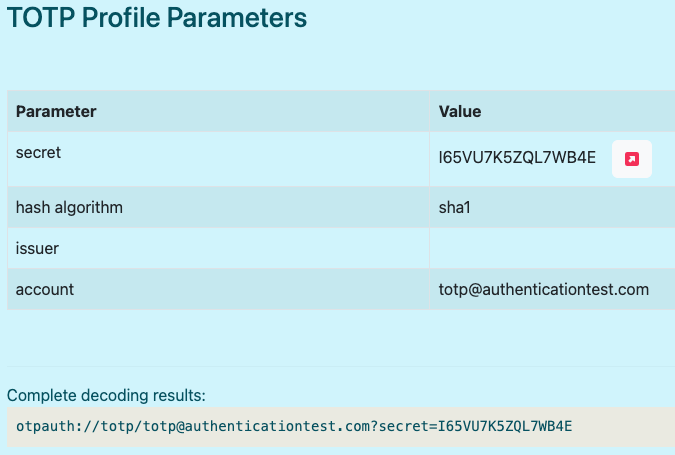Click the otpauth URI code block
The width and height of the screenshot is (675, 455).
340,427
